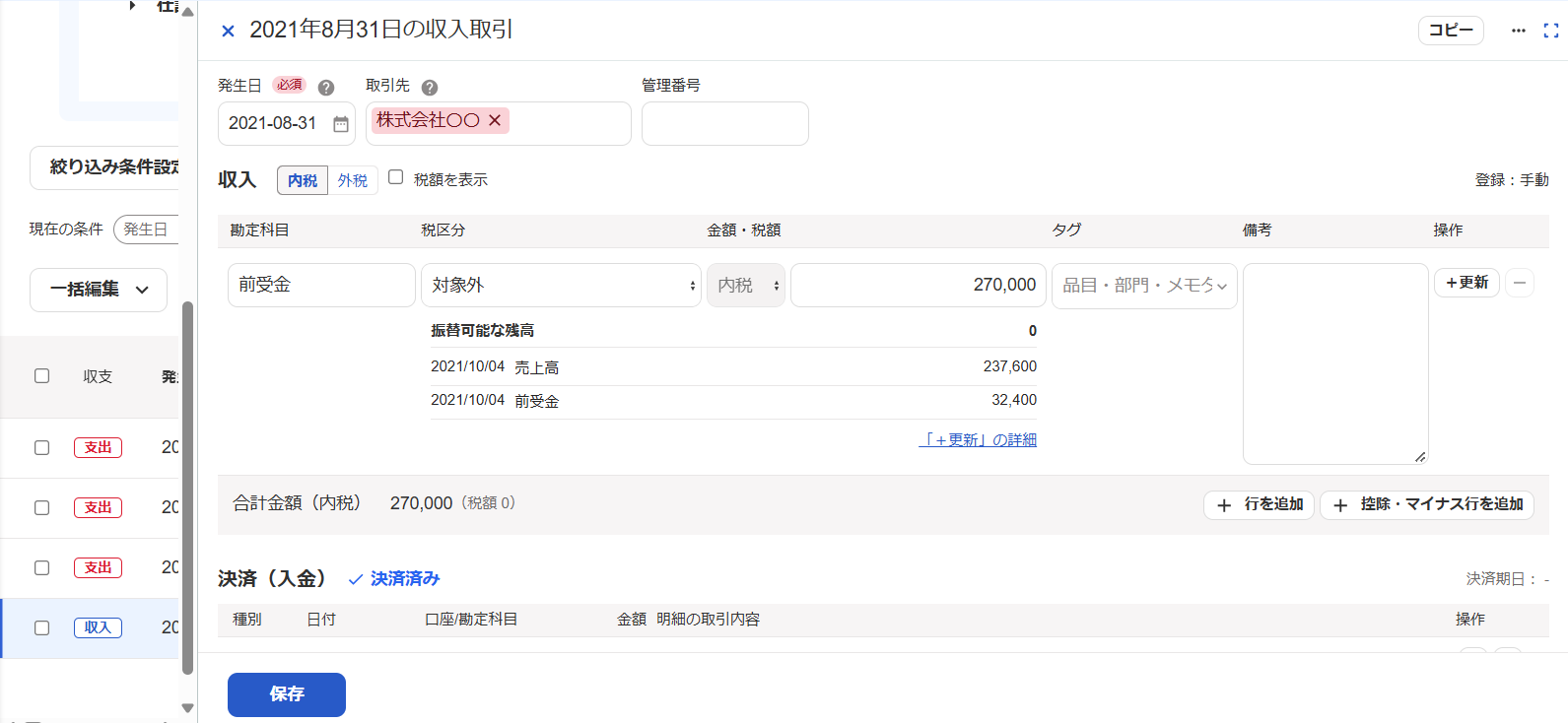Delete the 前受金 row with minus button
Screen dimensions: 1568x723
1520,283
